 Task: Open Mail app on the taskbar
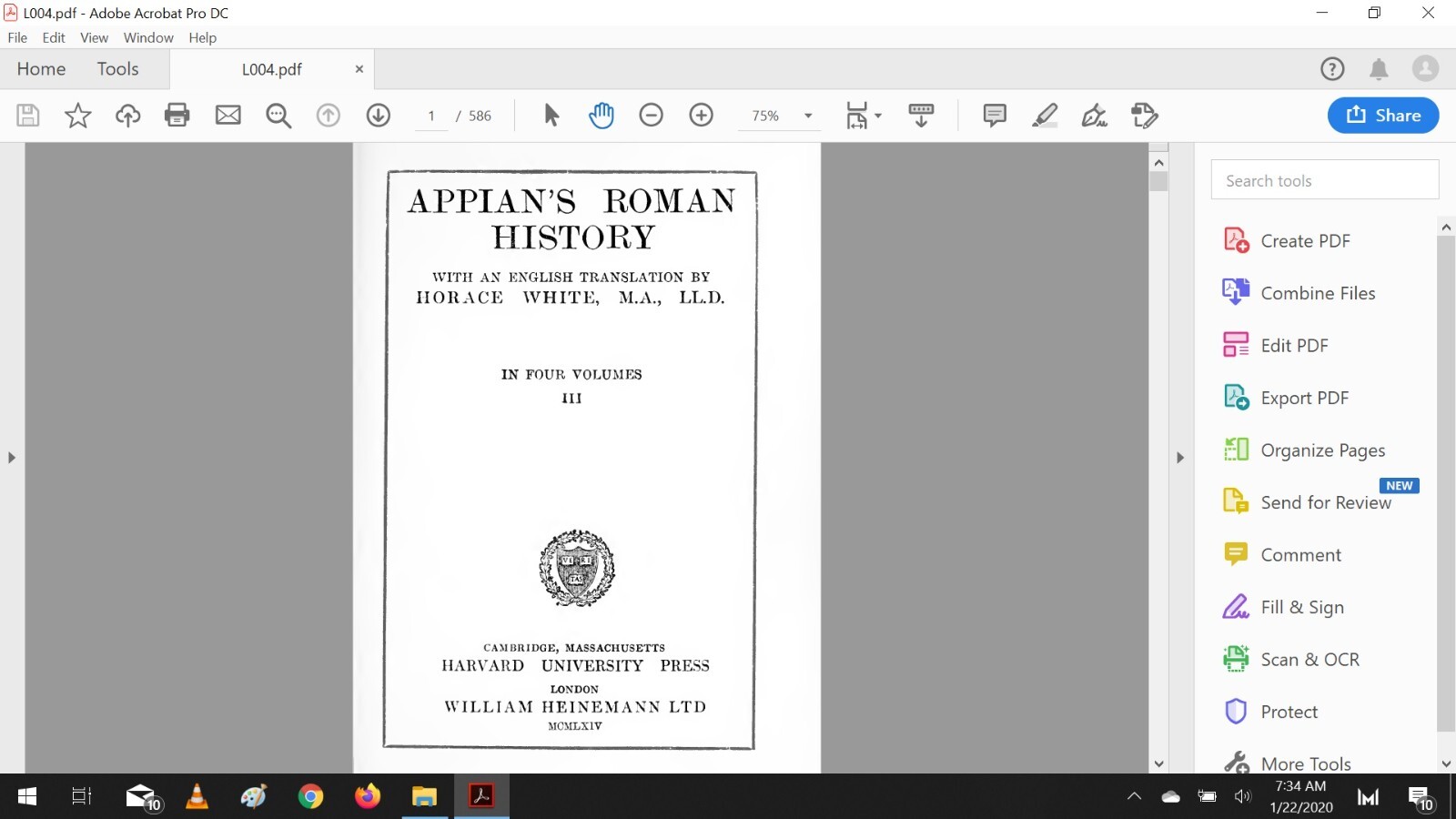coord(142,797)
